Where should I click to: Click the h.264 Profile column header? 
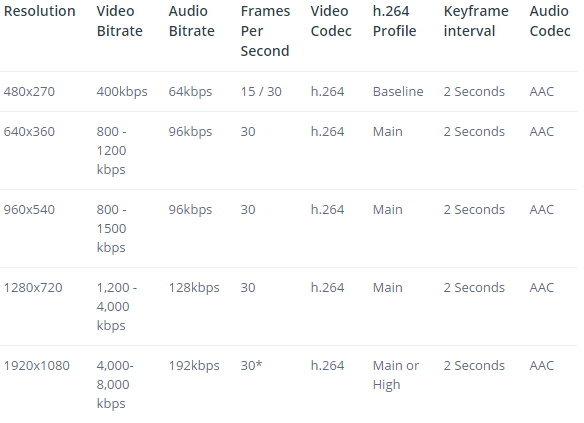(x=394, y=21)
